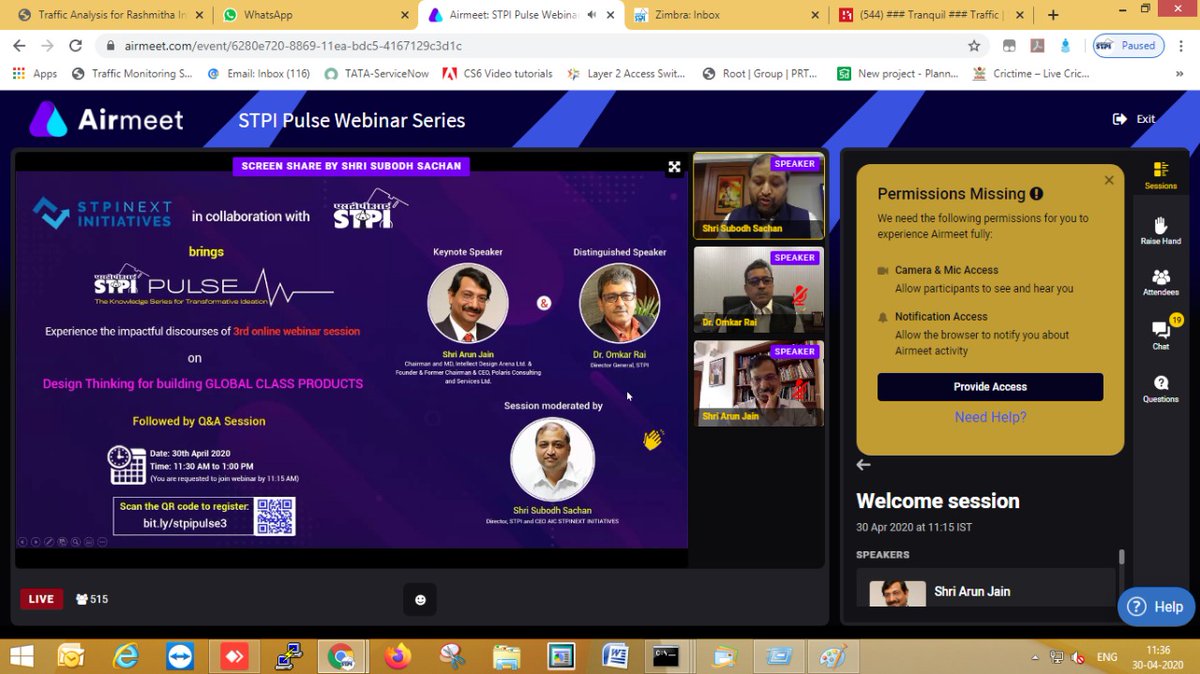Viewport: 1200px width, 674px height.
Task: Open Internet Explorer from taskbar
Action: (126, 656)
